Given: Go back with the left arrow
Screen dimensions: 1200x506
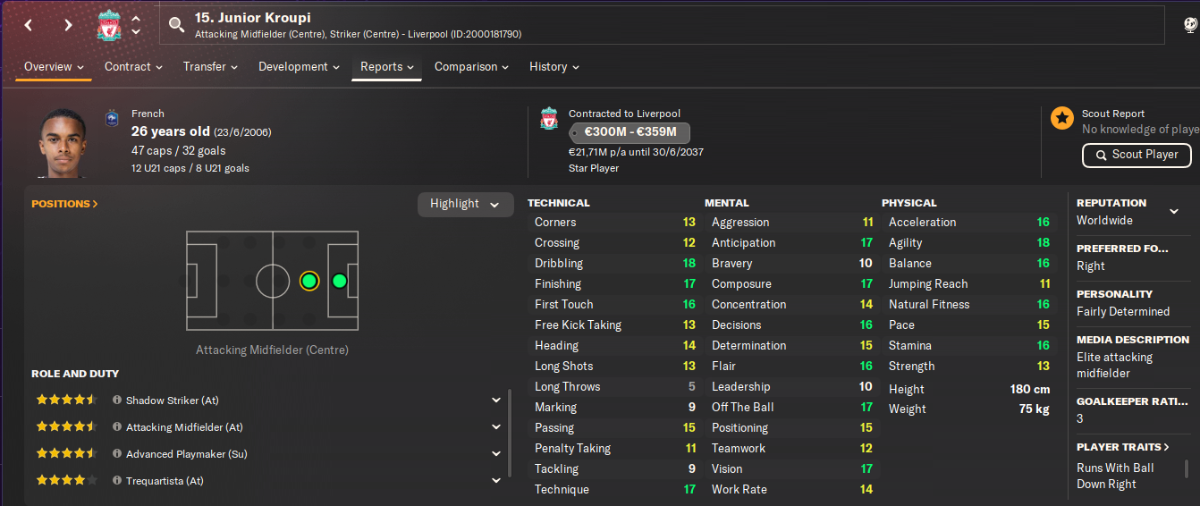Looking at the screenshot, I should 28,25.
